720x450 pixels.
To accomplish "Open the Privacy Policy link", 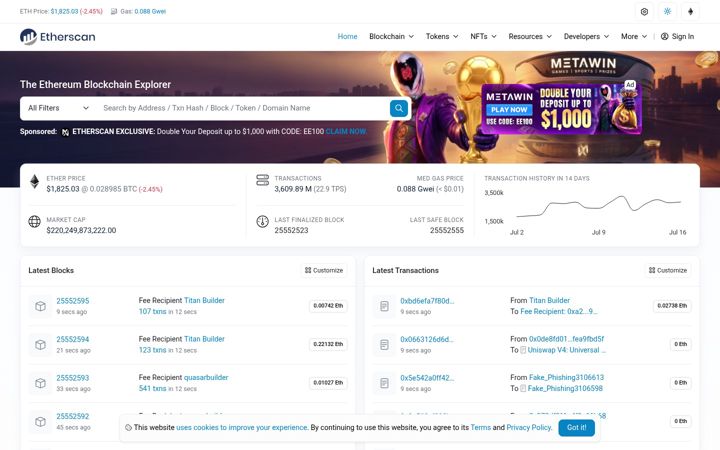I will coord(529,428).
